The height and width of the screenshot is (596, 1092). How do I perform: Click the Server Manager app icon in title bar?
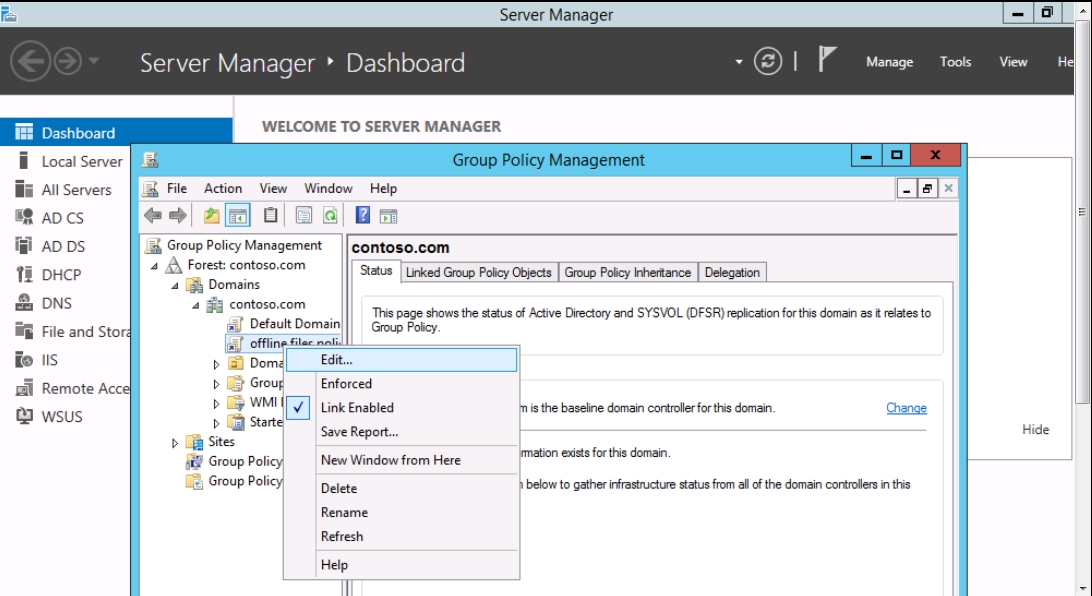coord(8,14)
